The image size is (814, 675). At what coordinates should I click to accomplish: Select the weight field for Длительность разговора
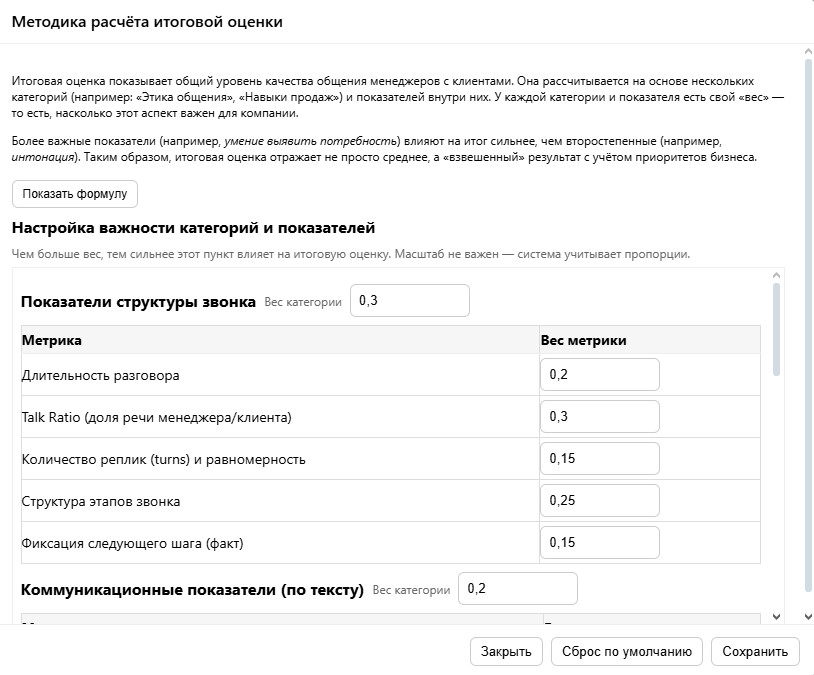click(x=598, y=374)
